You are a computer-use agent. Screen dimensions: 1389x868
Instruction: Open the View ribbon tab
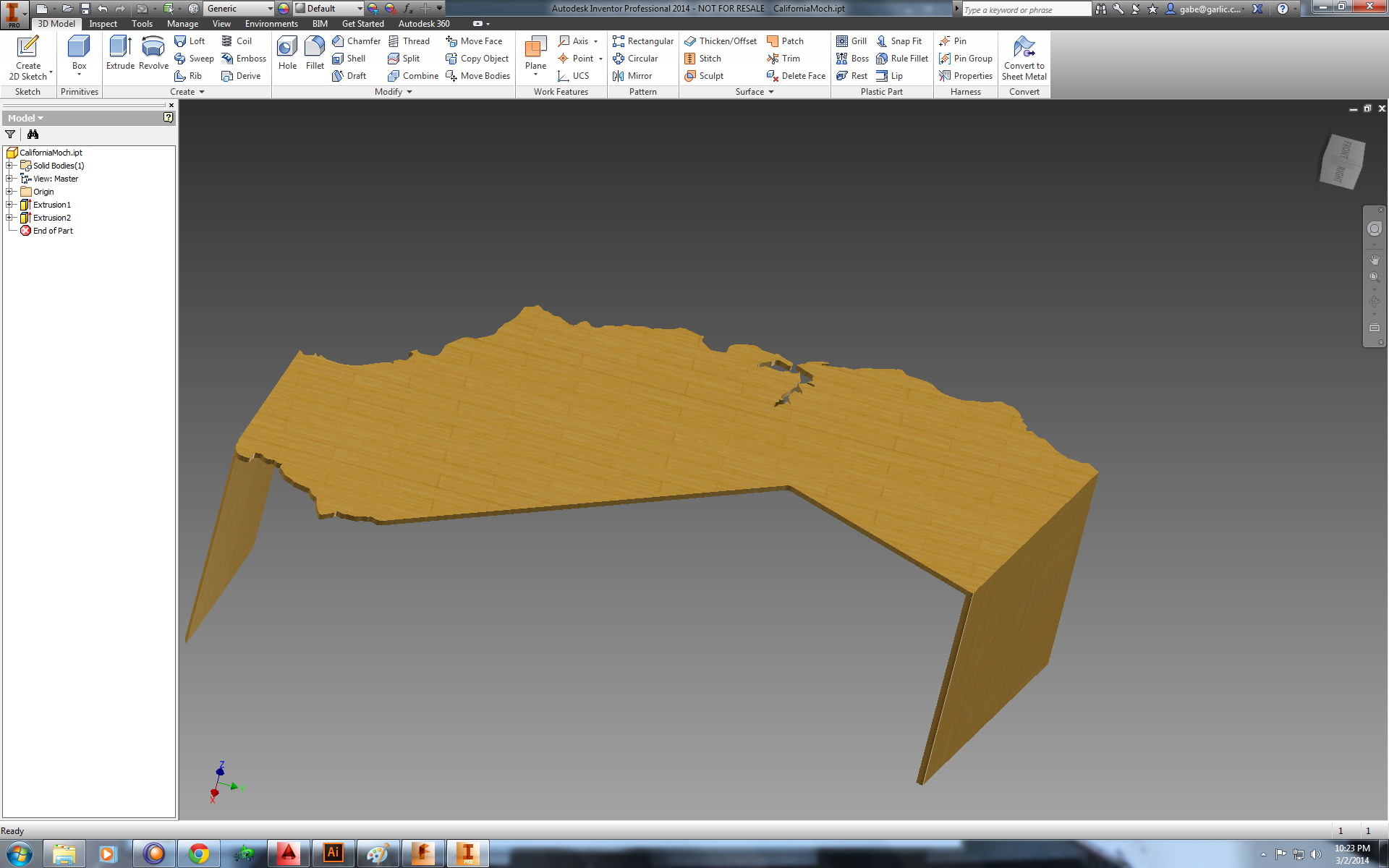click(221, 24)
